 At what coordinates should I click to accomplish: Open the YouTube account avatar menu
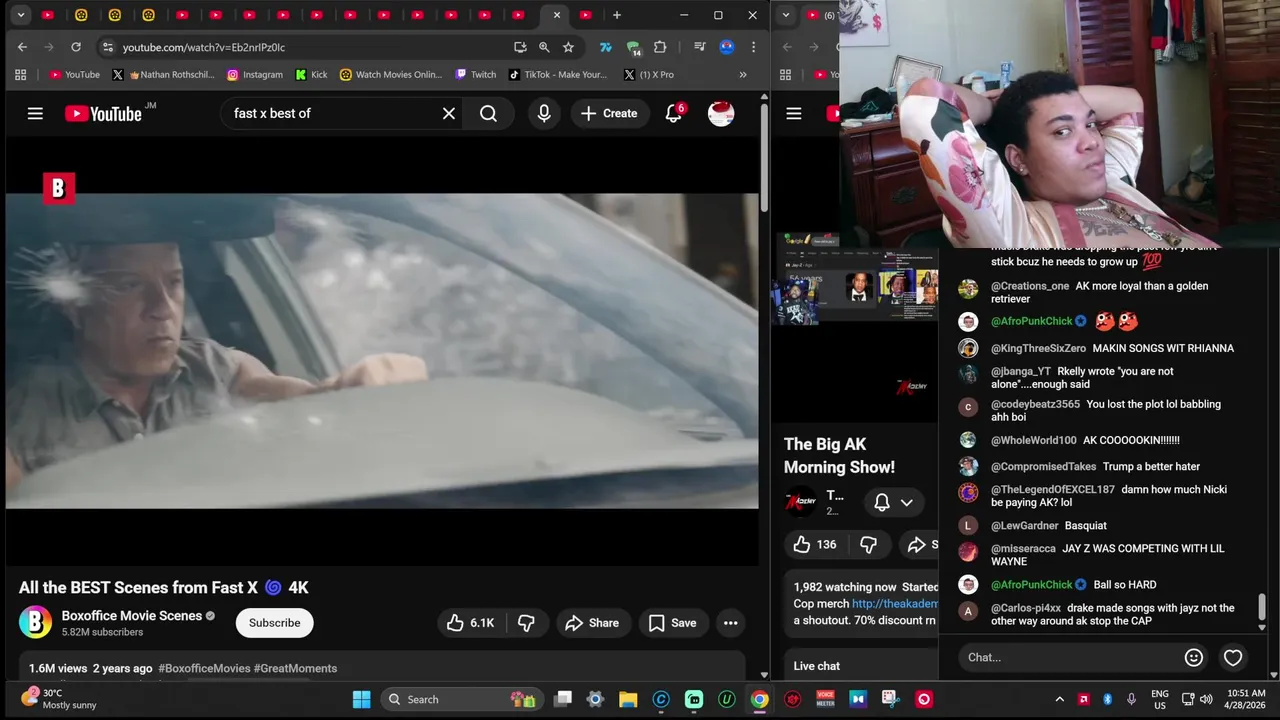tap(721, 113)
